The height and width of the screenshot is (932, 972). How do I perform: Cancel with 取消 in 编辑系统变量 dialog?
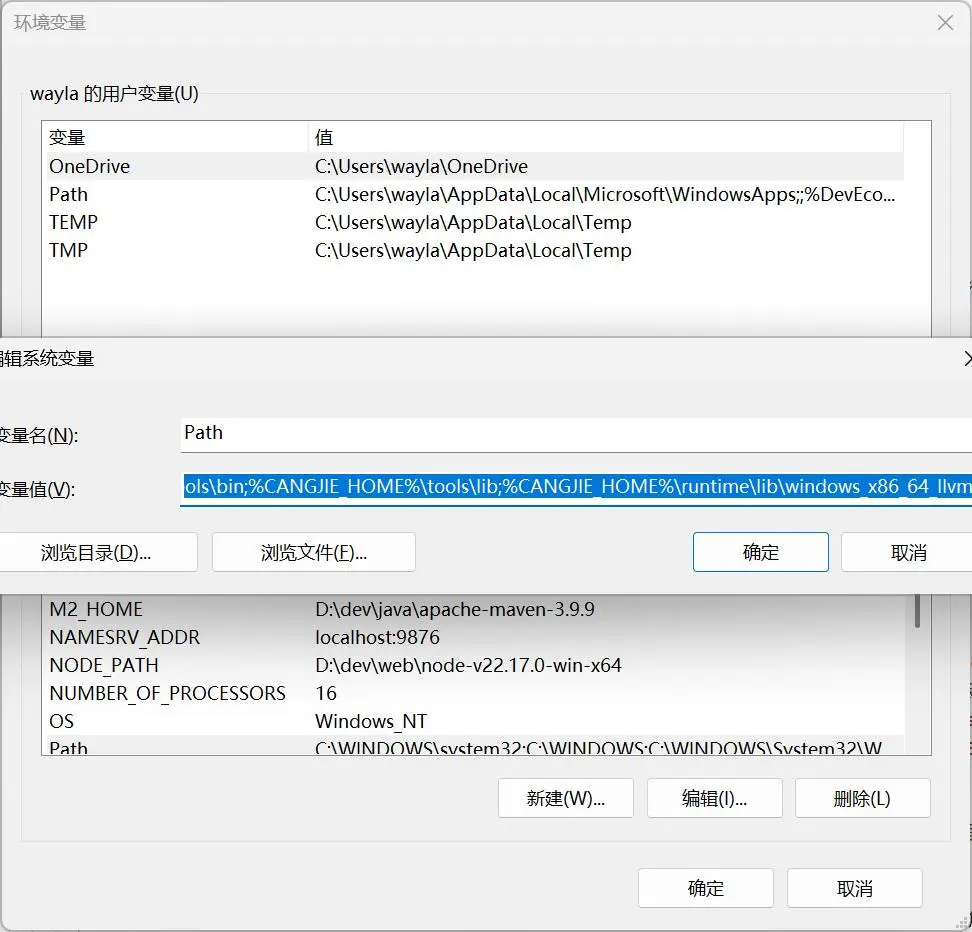pyautogui.click(x=908, y=552)
